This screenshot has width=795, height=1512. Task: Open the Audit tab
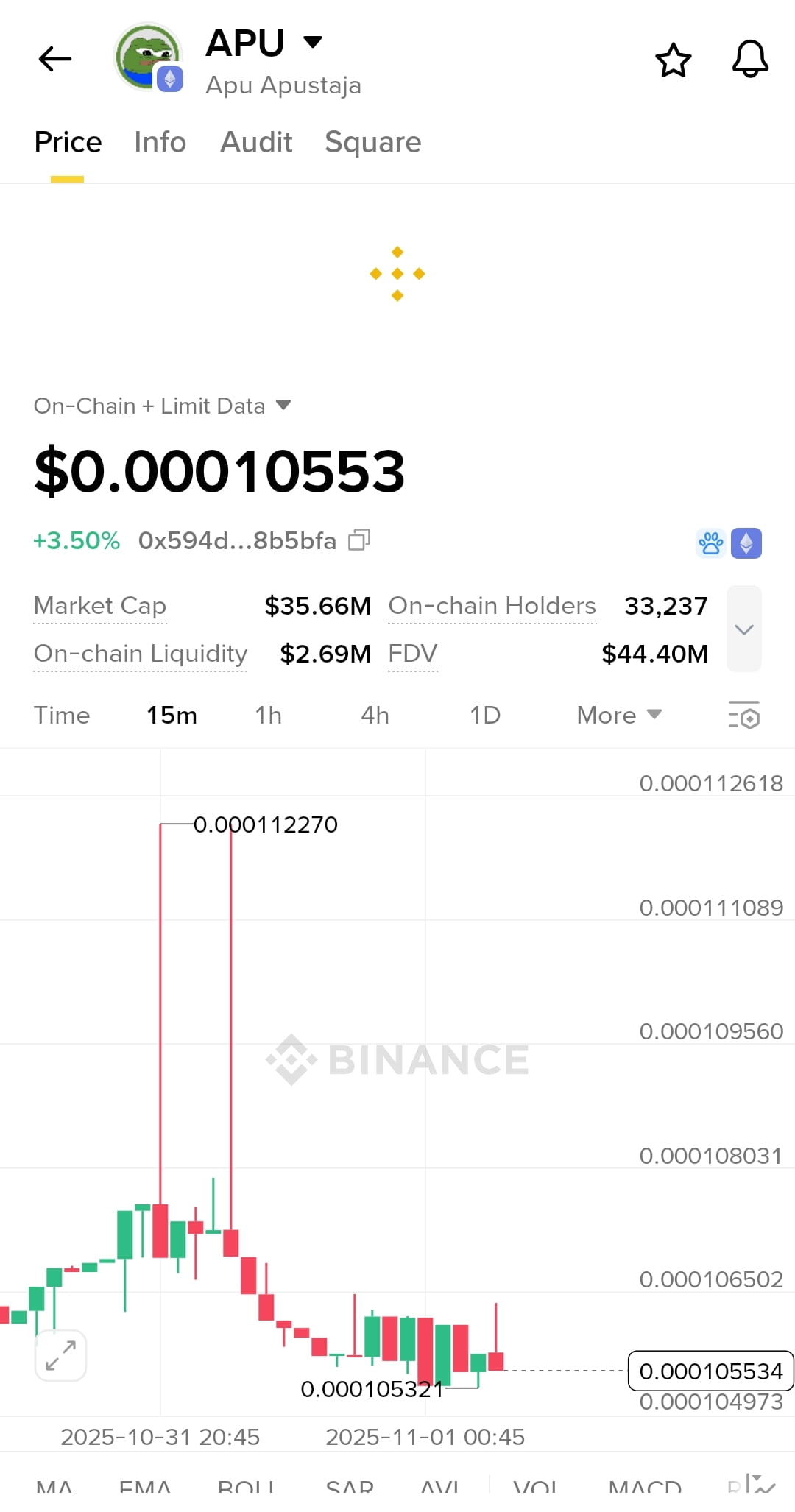pyautogui.click(x=256, y=142)
